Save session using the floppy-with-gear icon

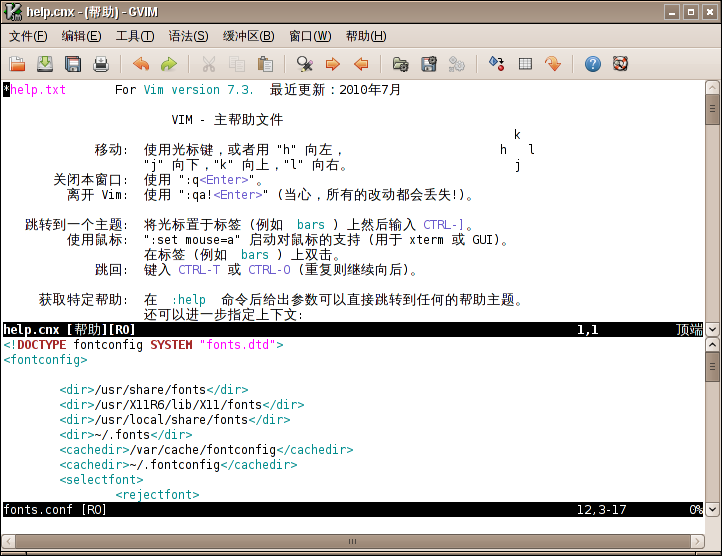428,64
